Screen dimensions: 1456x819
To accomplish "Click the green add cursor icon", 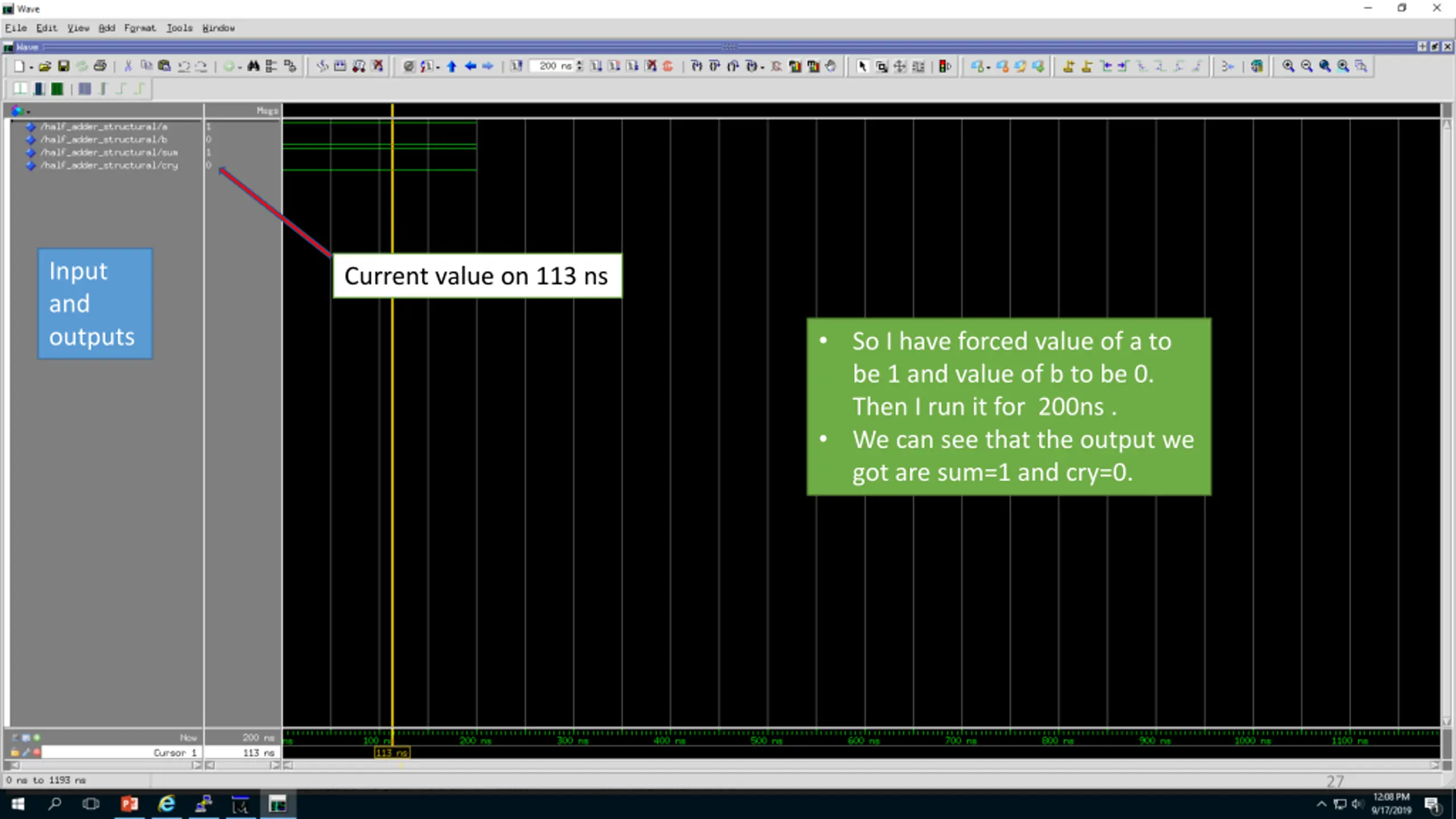I will click(37, 738).
